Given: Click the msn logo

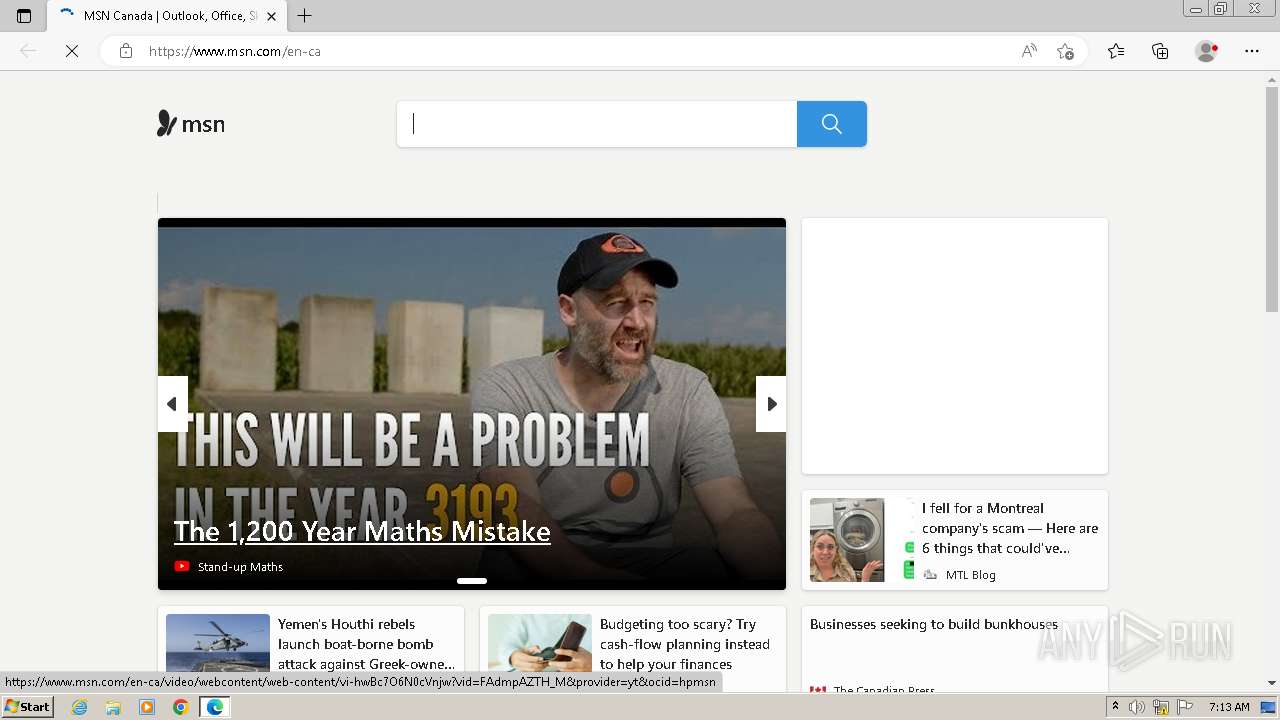Looking at the screenshot, I should tap(191, 124).
